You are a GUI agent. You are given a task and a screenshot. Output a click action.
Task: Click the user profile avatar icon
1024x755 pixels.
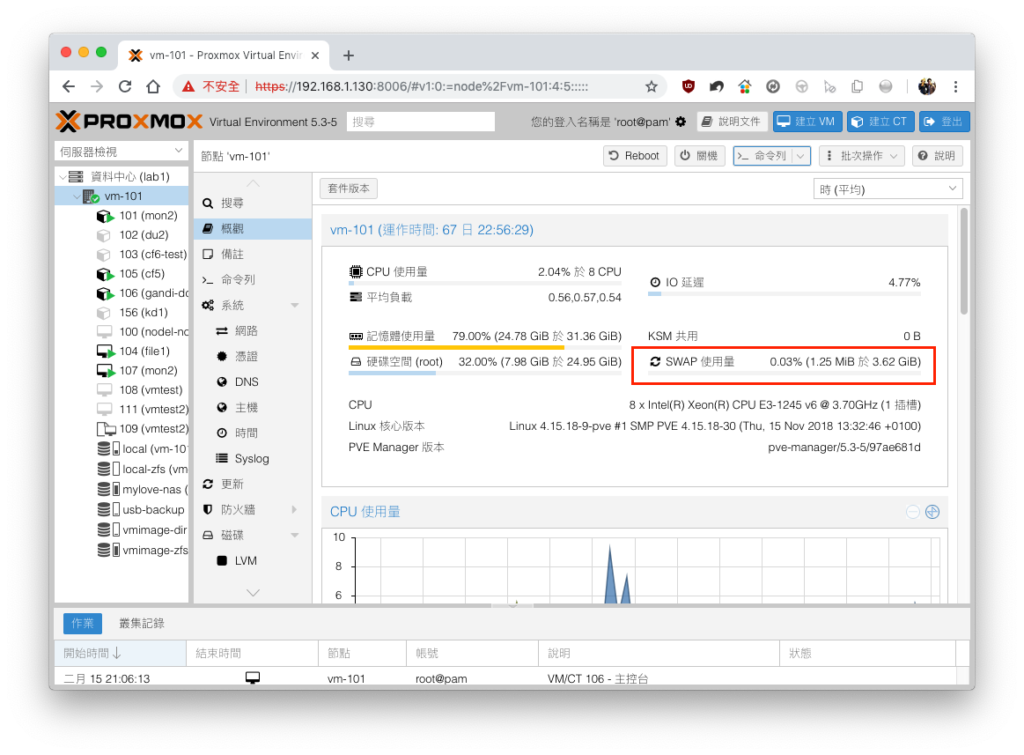coord(927,86)
